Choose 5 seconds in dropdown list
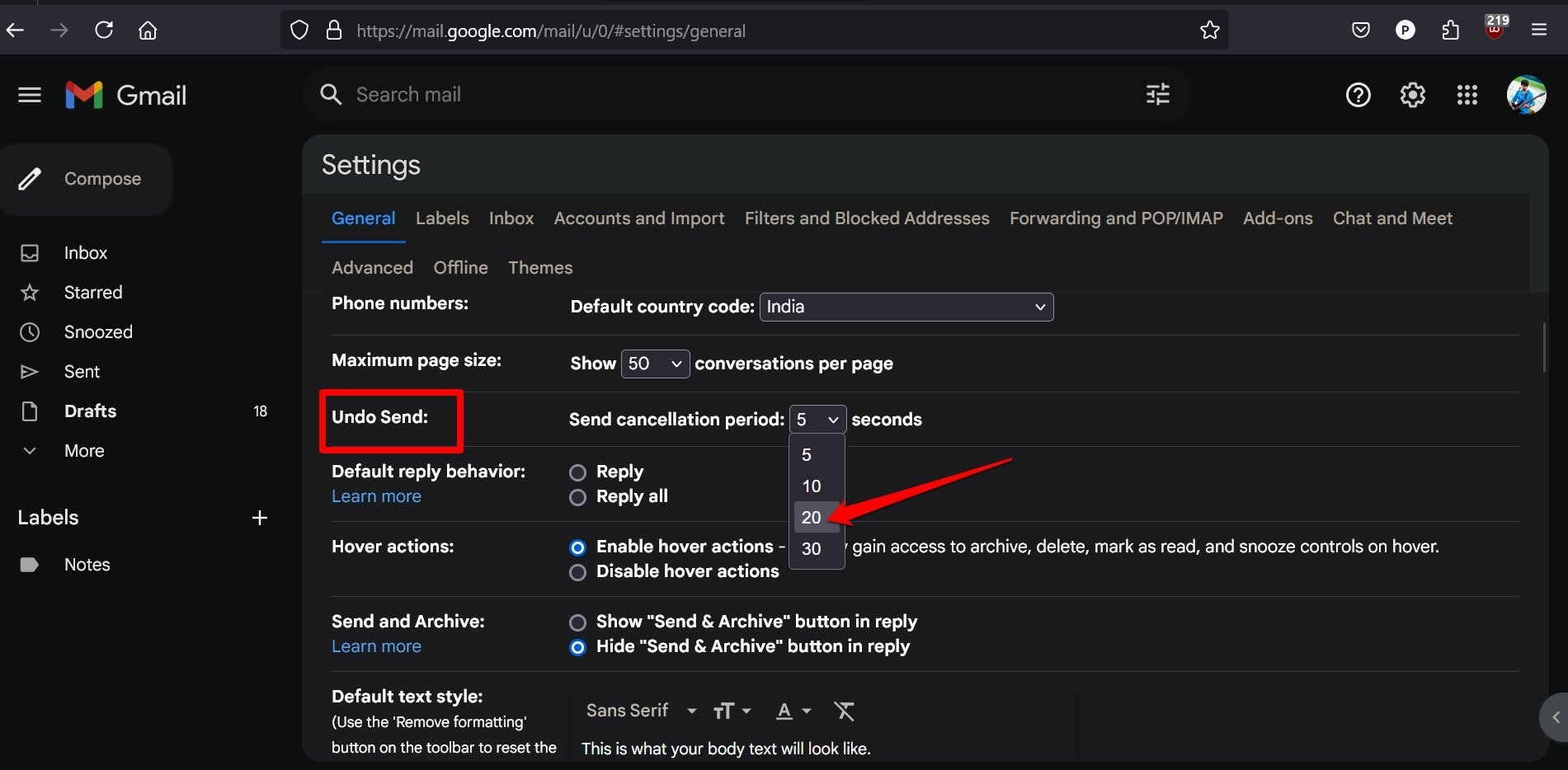 tap(816, 455)
